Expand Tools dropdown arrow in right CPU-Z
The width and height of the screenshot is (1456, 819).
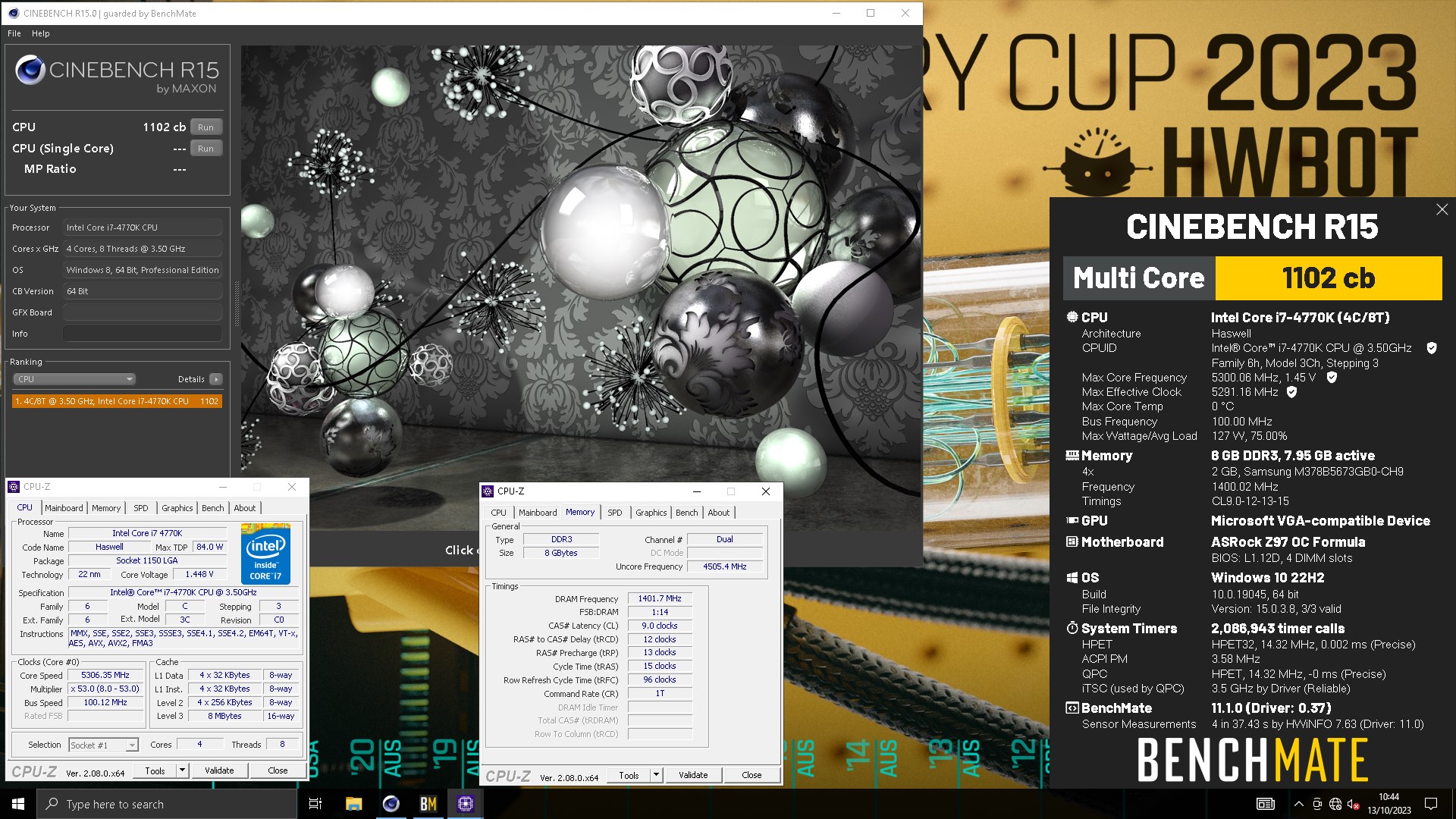(656, 775)
